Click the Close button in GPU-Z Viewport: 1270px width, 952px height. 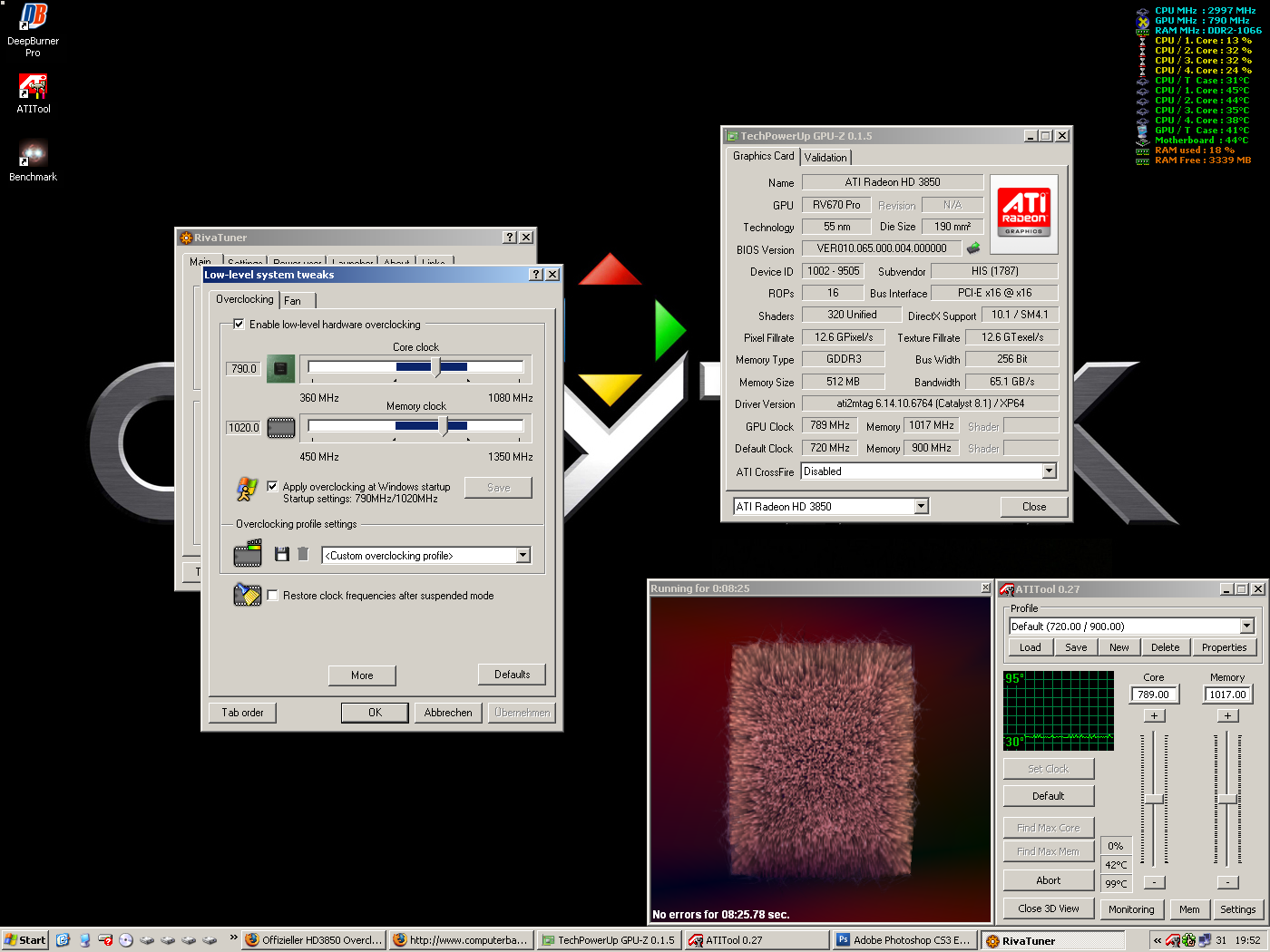tap(1033, 507)
